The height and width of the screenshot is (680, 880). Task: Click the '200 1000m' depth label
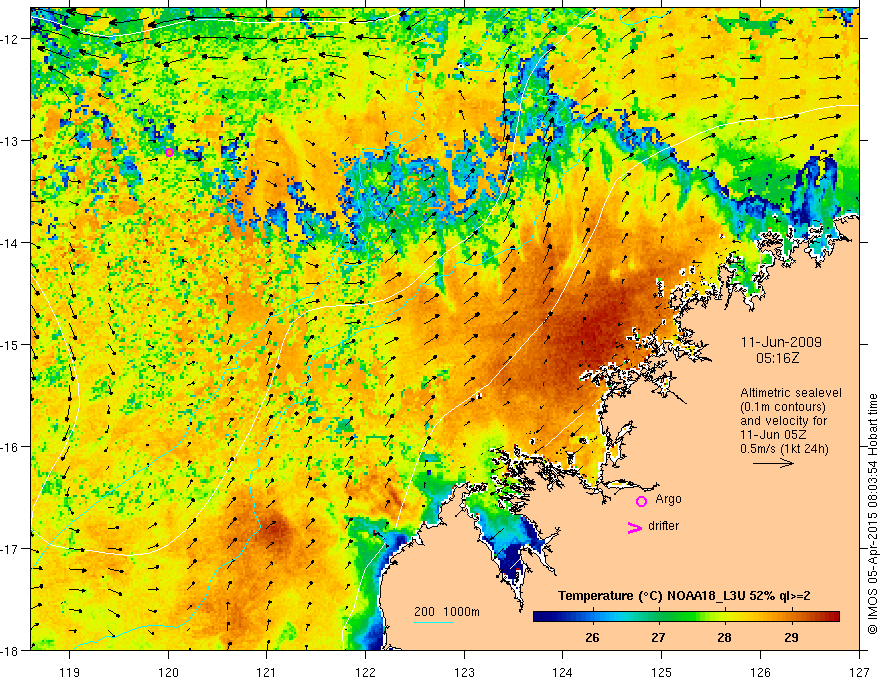click(447, 612)
